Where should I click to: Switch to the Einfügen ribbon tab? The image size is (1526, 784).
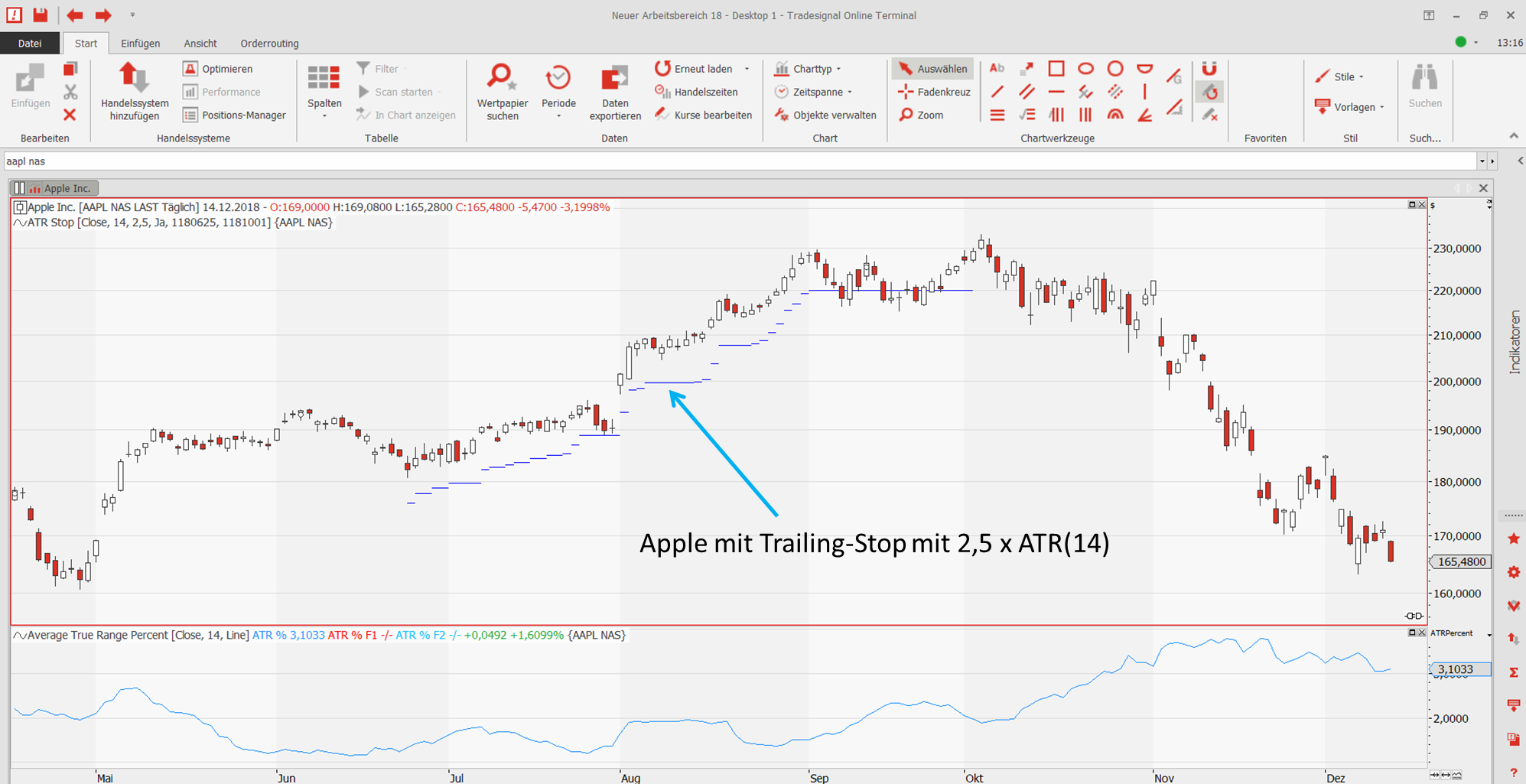coord(140,44)
